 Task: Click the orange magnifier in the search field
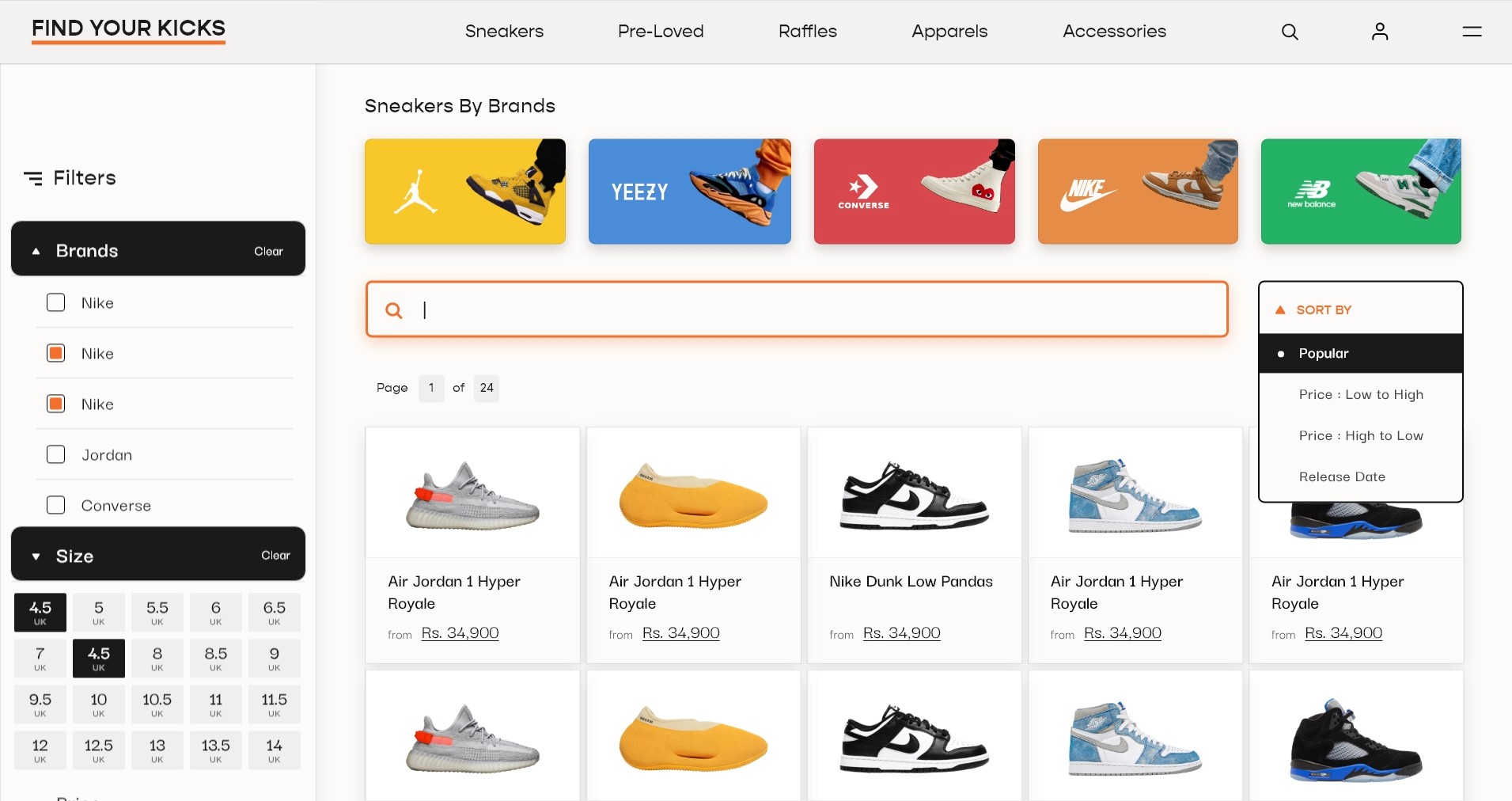coord(393,310)
